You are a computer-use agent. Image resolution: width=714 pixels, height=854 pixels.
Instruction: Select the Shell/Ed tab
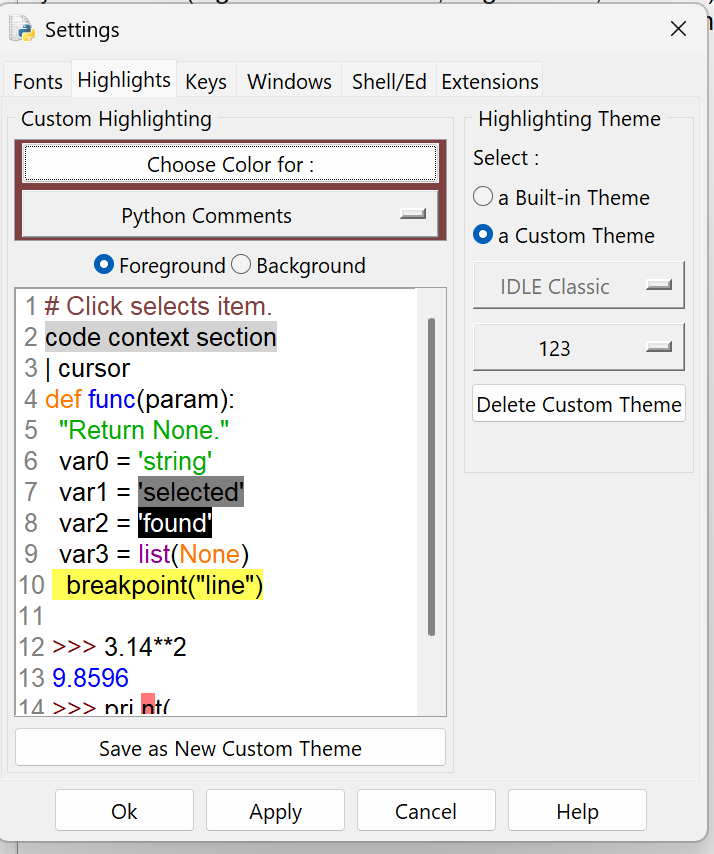389,82
